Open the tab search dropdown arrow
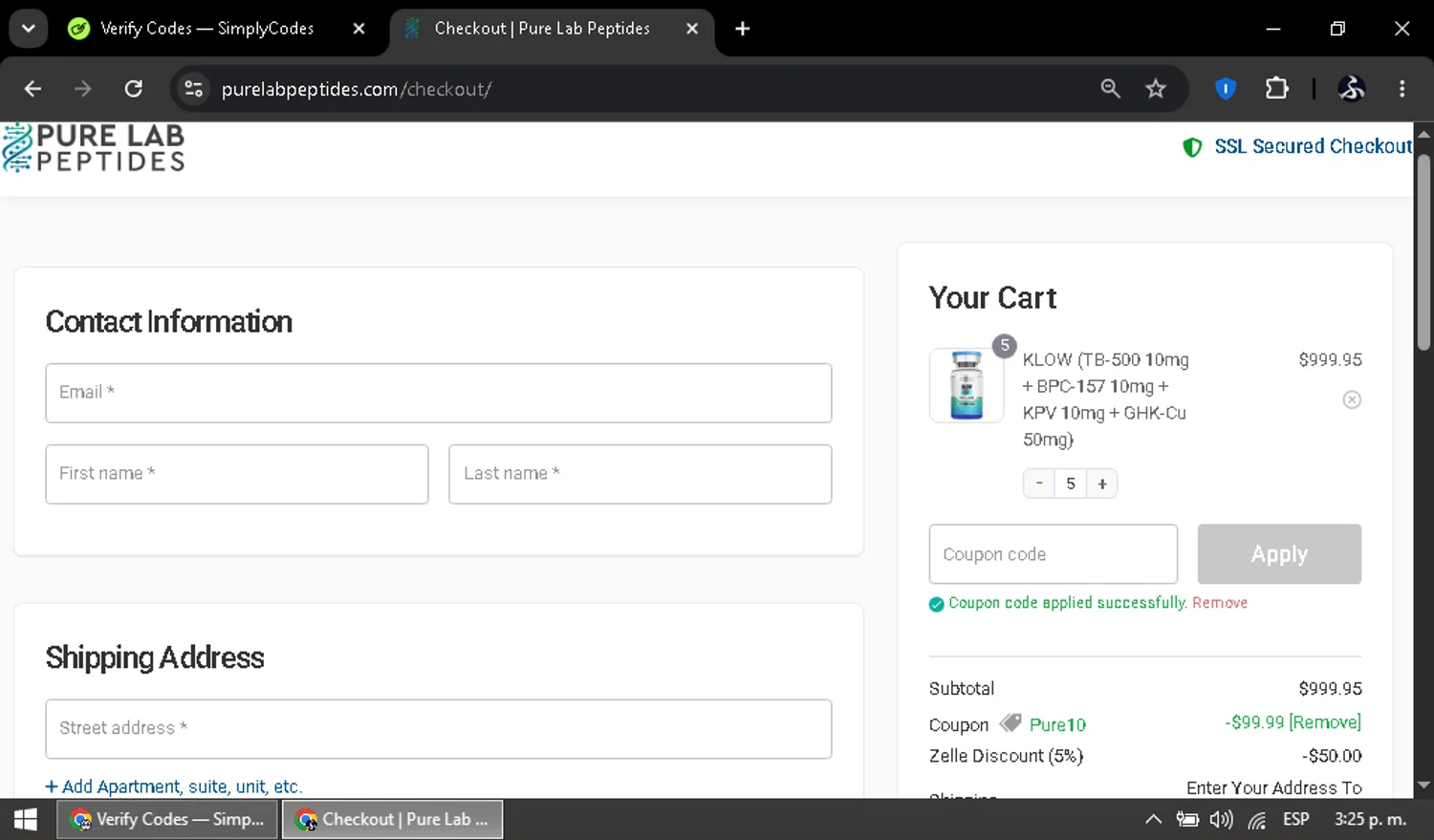Image resolution: width=1434 pixels, height=840 pixels. tap(29, 29)
